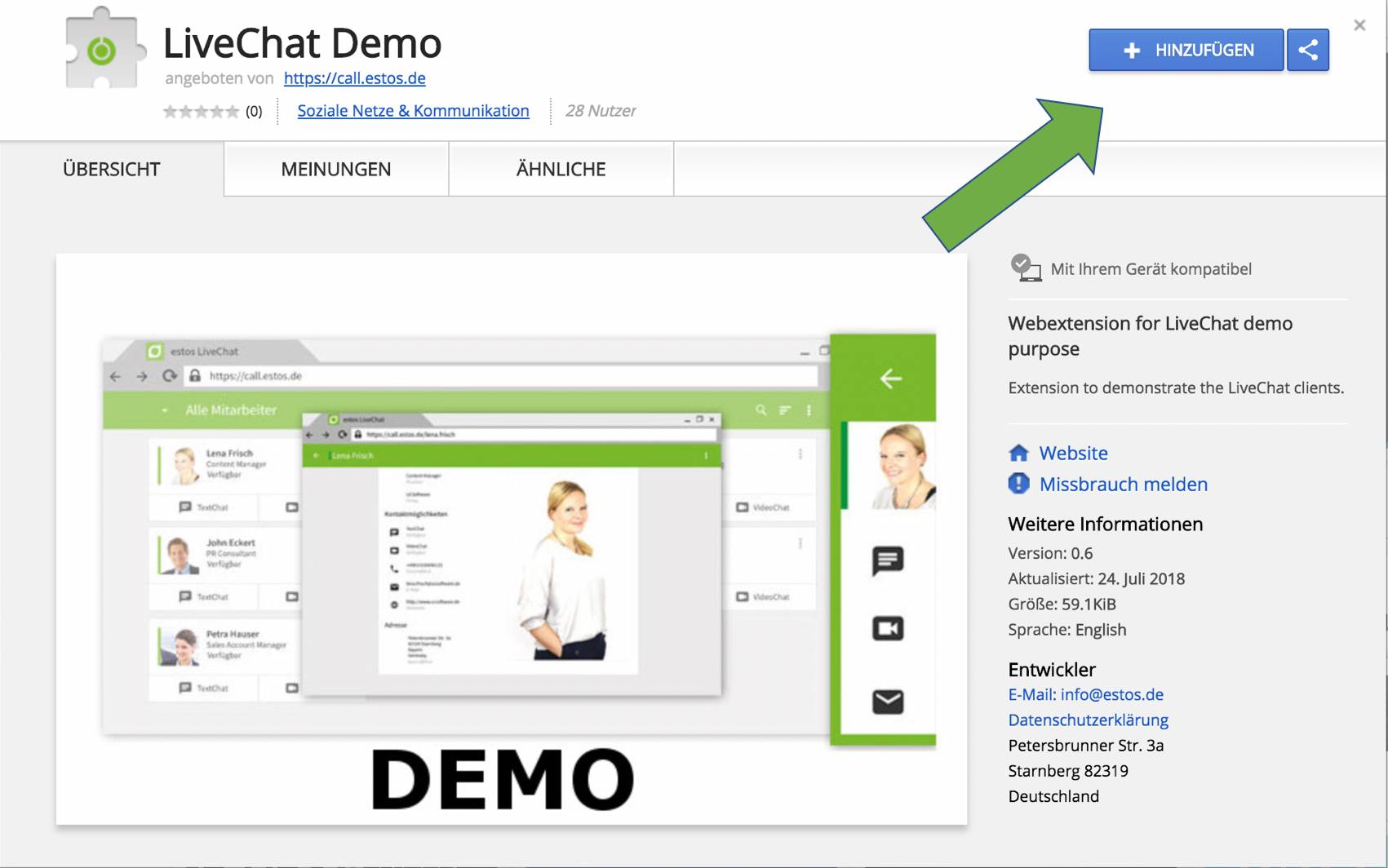Open Soziale Netze & Kommunikation category
Screen dimensions: 1388x868
[x=413, y=111]
